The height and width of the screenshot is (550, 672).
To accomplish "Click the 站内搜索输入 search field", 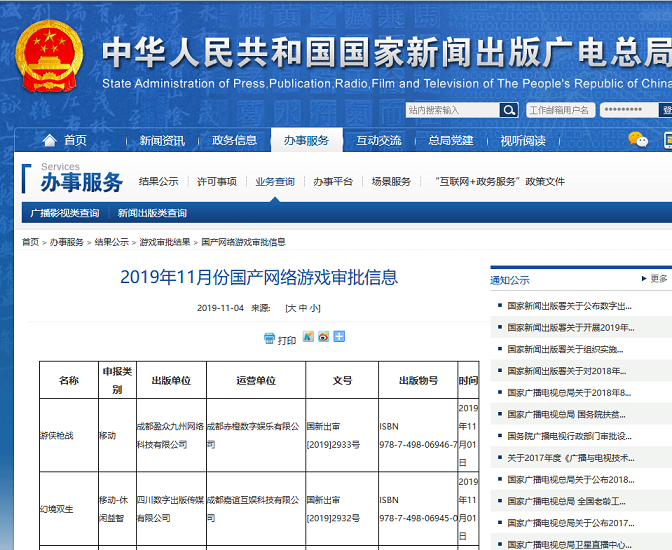I will point(451,110).
